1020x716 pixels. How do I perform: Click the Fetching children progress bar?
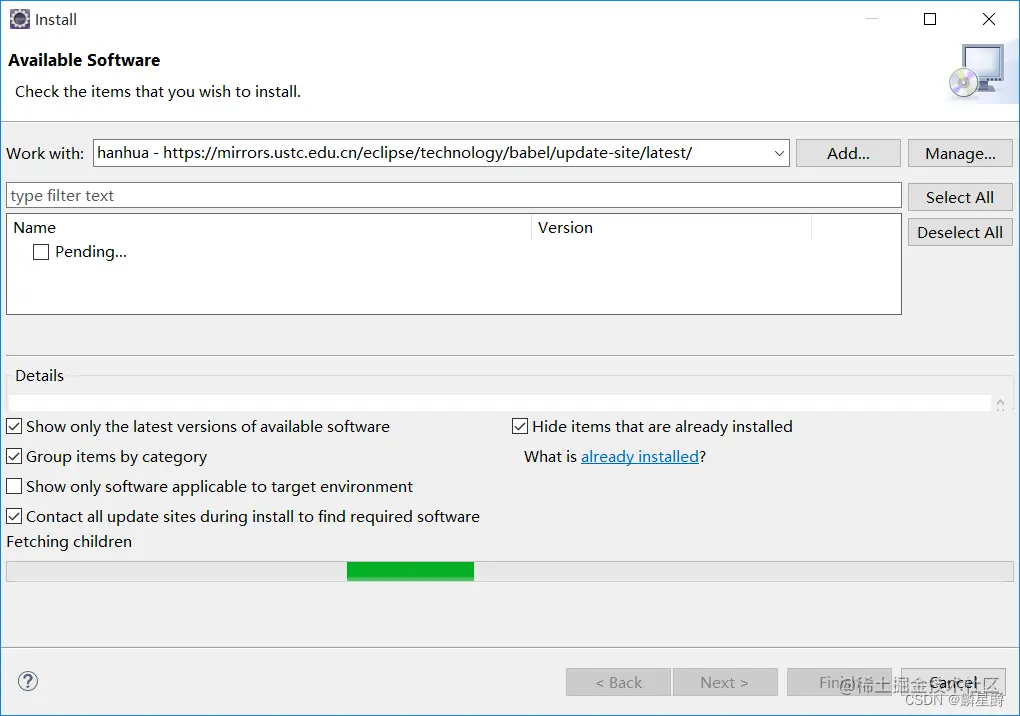pos(509,572)
